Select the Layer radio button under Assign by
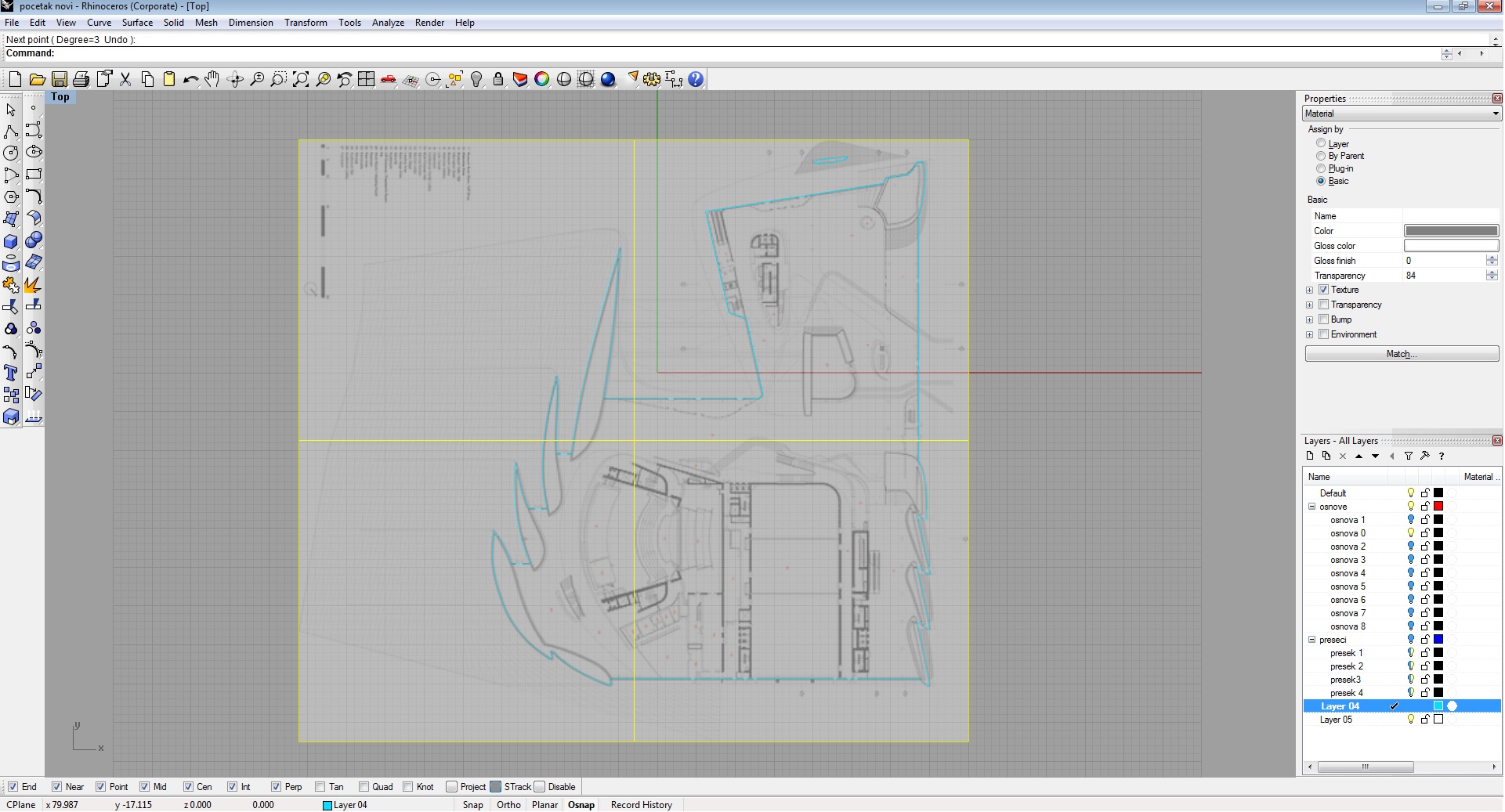This screenshot has width=1505, height=812. [x=1321, y=143]
